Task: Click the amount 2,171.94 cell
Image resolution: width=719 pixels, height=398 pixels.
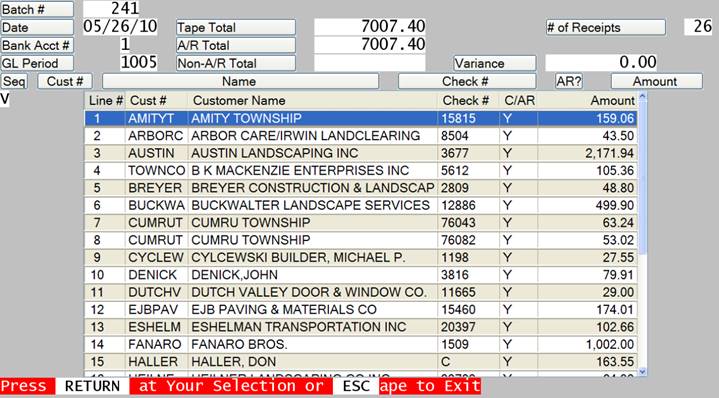Action: 587,153
